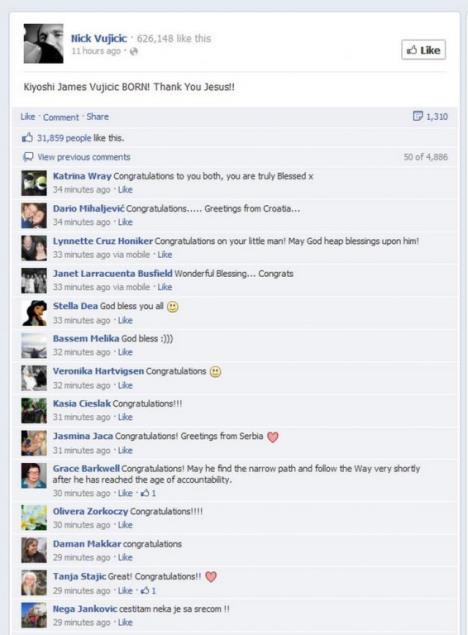Click the Share link under the post
Viewport: 468px width, 635px height.
pos(98,117)
